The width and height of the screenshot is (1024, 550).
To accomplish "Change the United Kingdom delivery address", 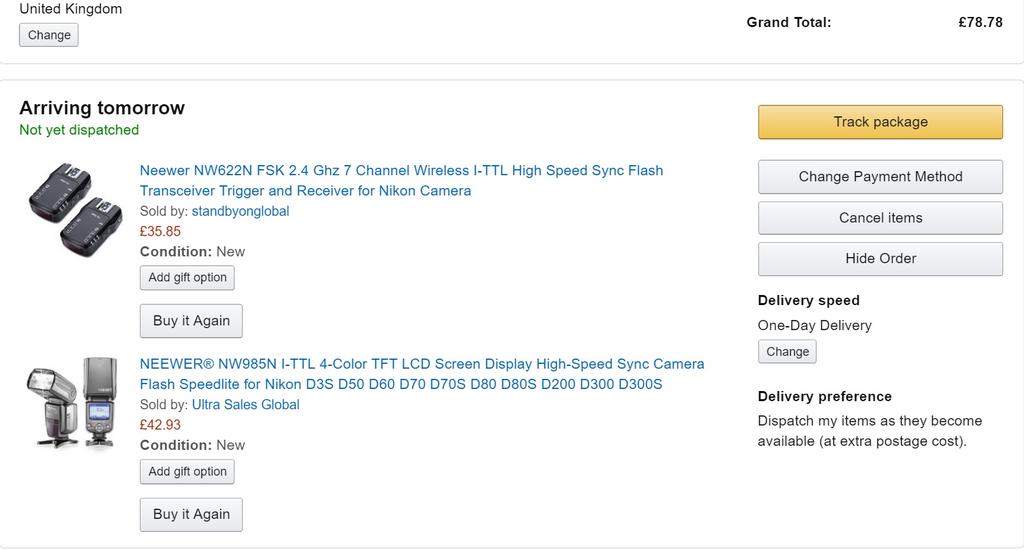I will (49, 35).
